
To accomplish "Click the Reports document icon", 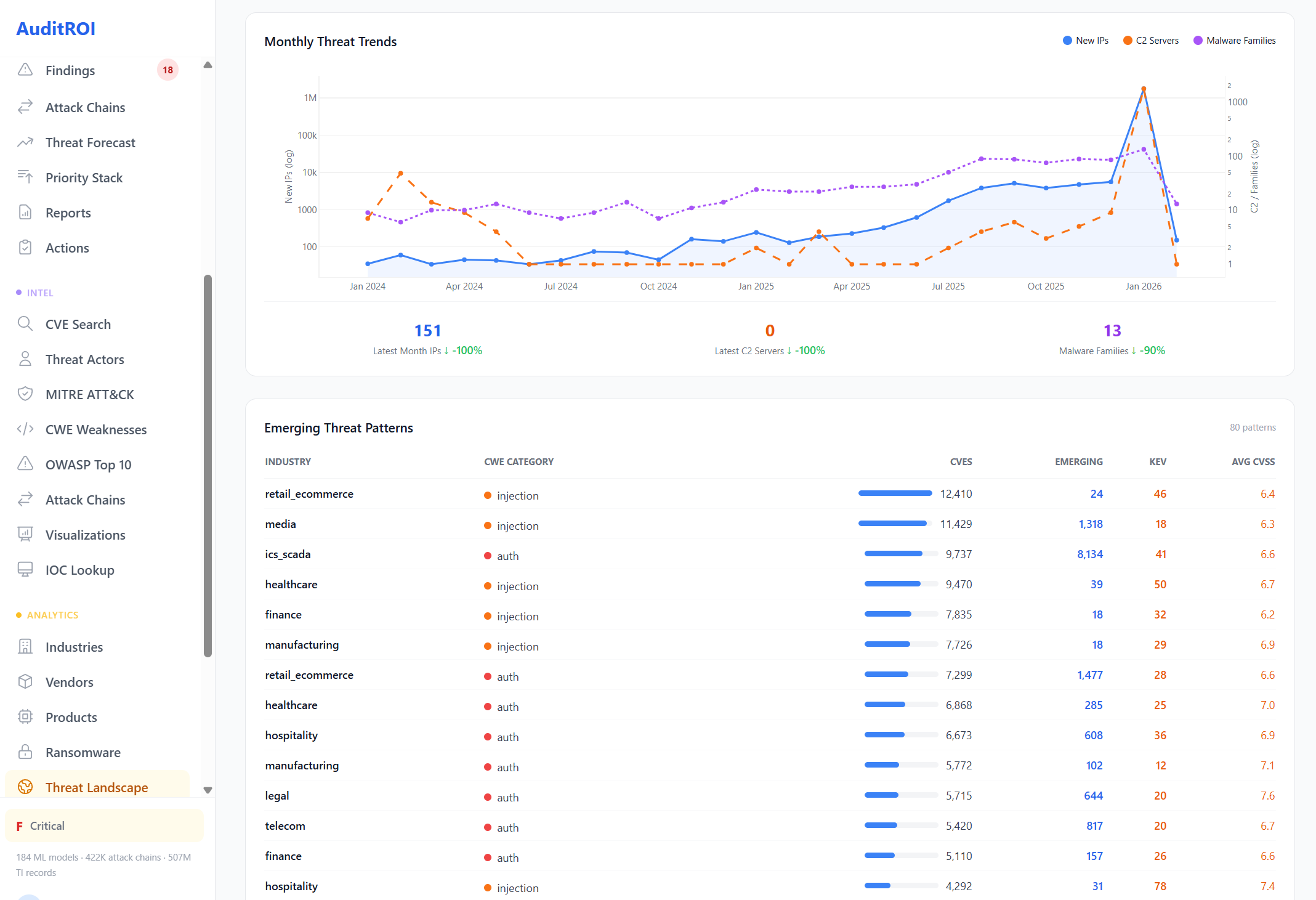I will coord(25,213).
